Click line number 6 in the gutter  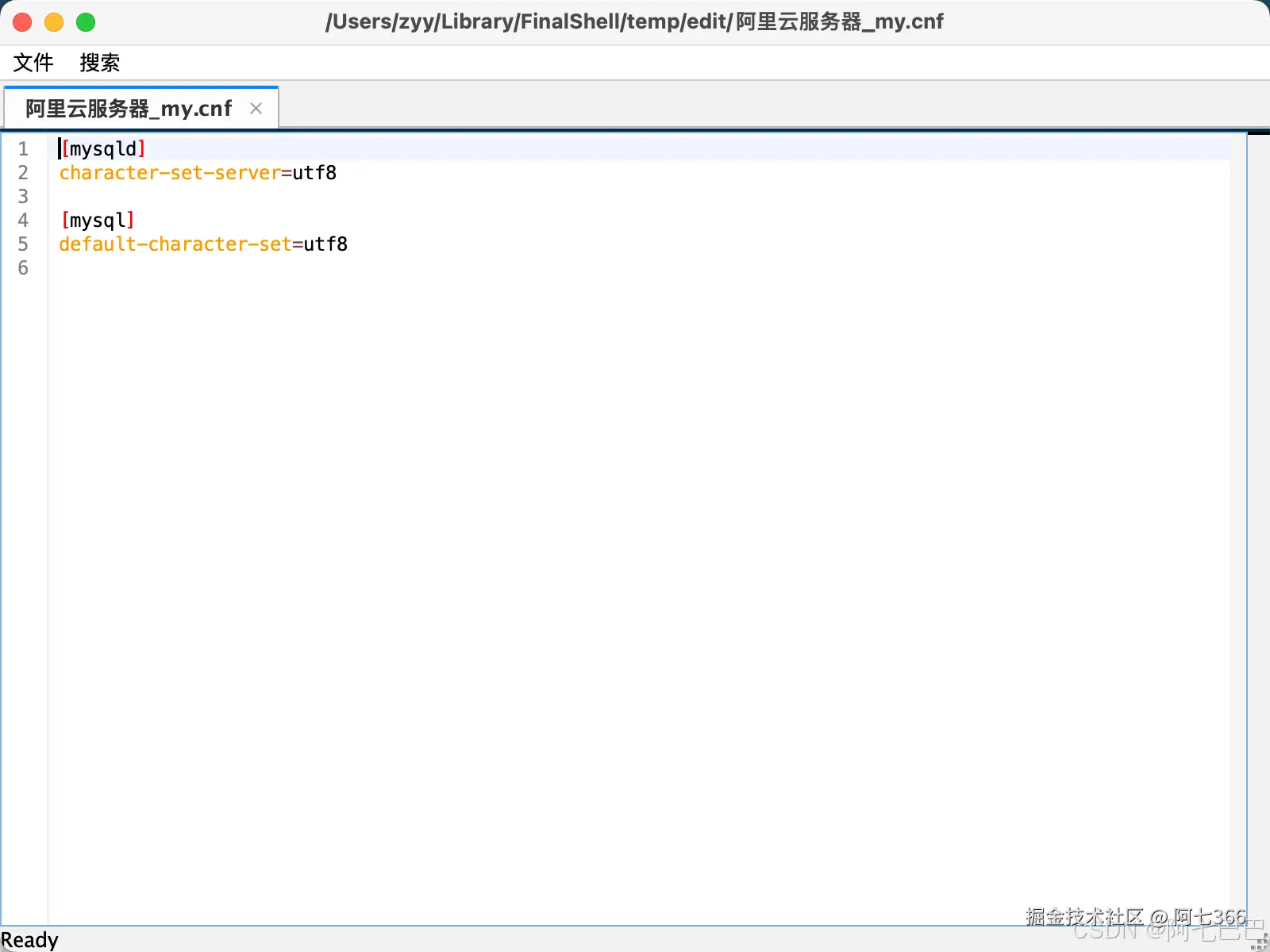(x=23, y=268)
